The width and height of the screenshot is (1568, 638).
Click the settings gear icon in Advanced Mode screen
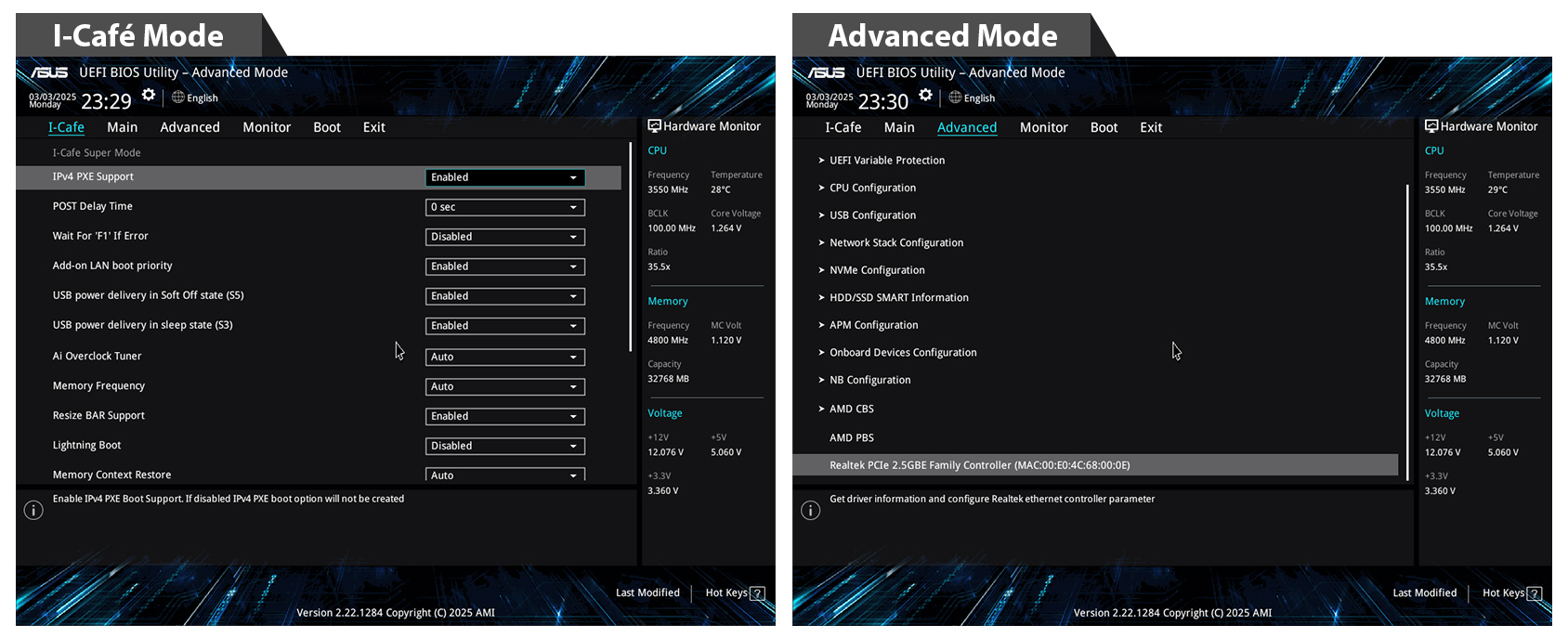(925, 95)
